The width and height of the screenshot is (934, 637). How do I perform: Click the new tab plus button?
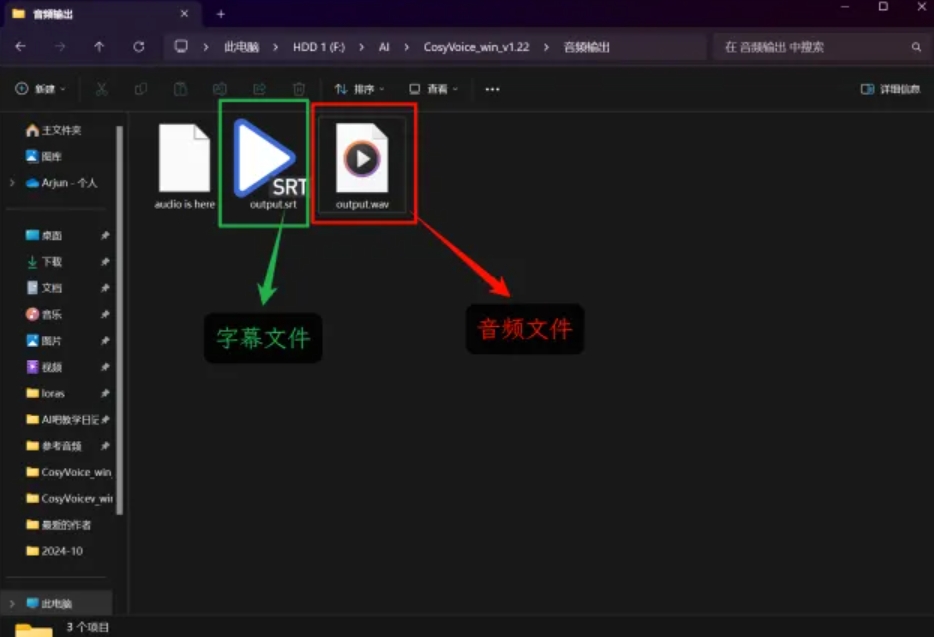point(218,15)
